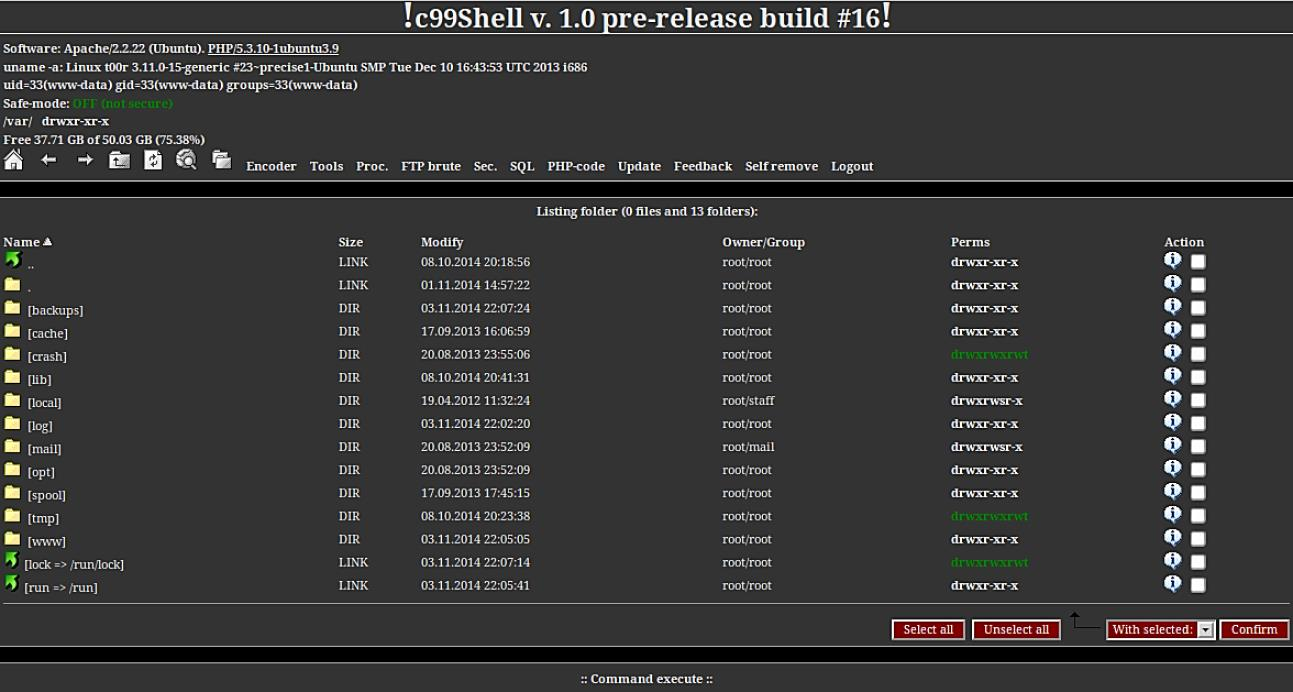
Task: Go back with the left arrow icon
Action: pos(48,161)
